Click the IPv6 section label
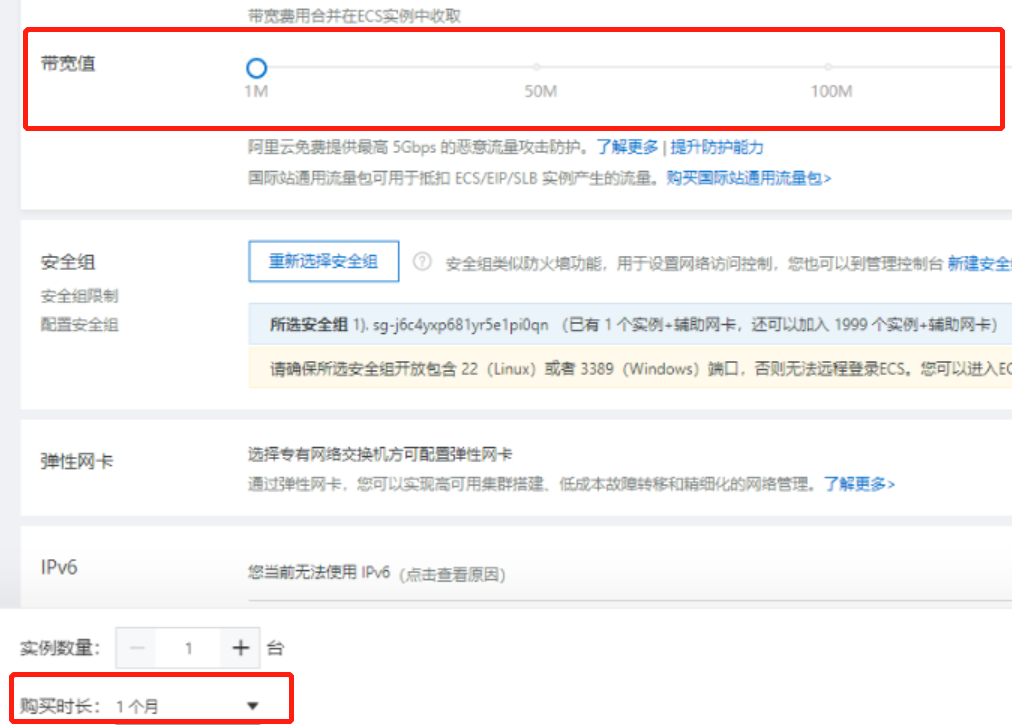The height and width of the screenshot is (726, 1012). click(59, 567)
